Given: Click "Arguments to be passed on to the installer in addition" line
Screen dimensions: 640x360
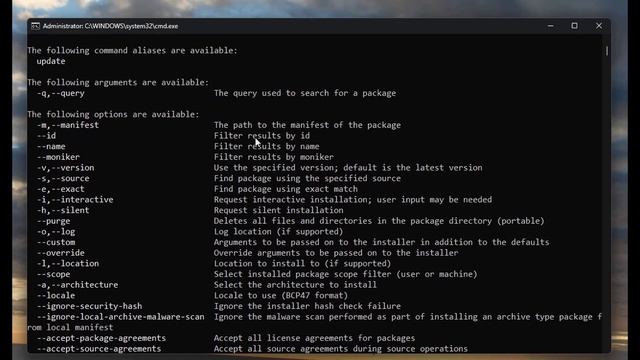Looking at the screenshot, I should point(381,242).
